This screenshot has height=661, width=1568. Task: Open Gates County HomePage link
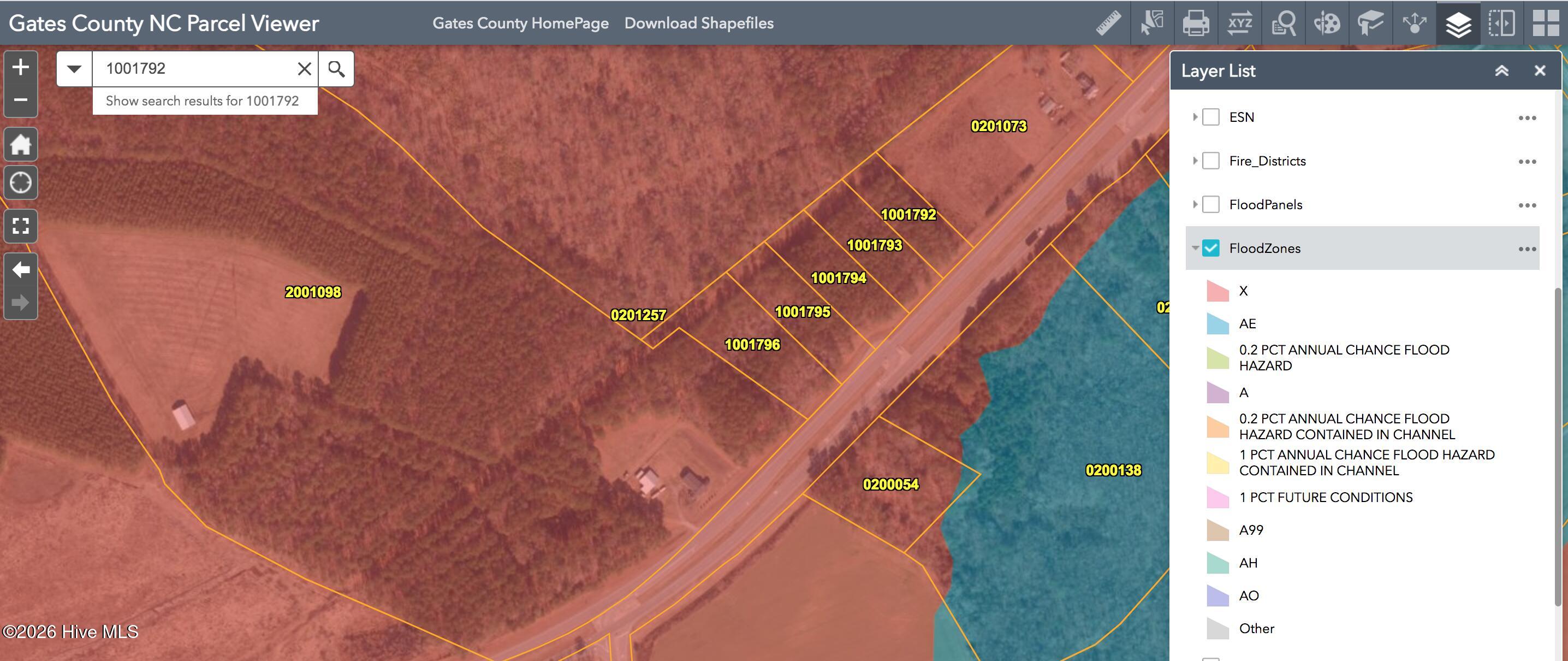[520, 23]
